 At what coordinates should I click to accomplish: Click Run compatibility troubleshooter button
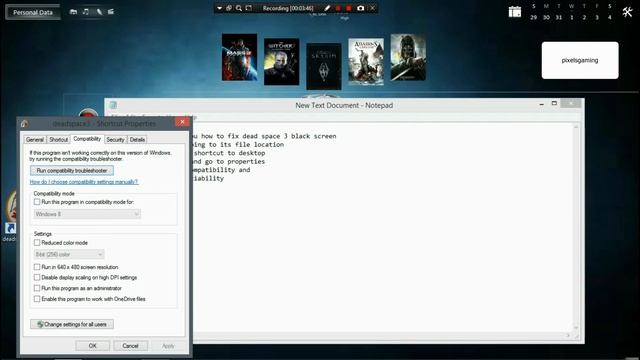click(72, 171)
